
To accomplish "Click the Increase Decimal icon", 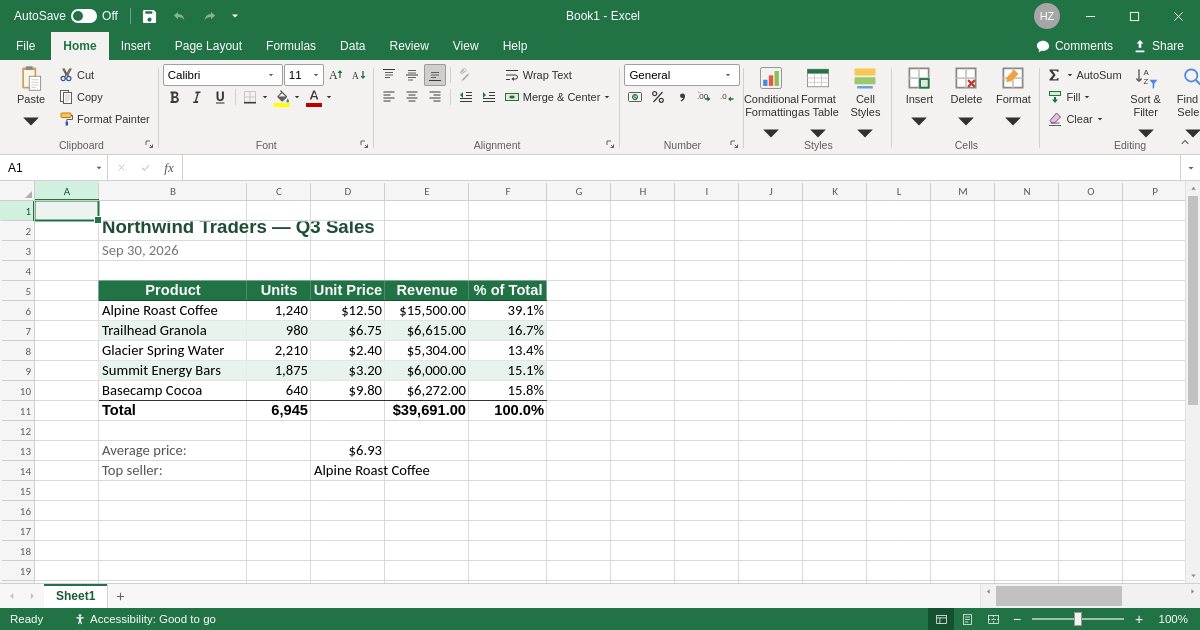I will pos(704,97).
